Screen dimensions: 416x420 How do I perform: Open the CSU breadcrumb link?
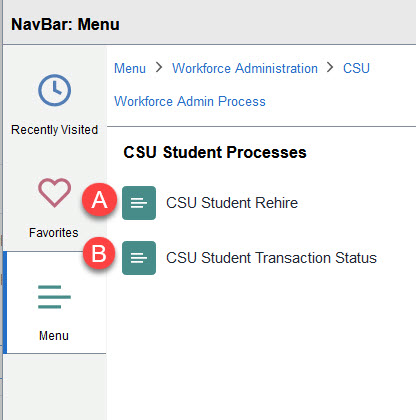356,68
